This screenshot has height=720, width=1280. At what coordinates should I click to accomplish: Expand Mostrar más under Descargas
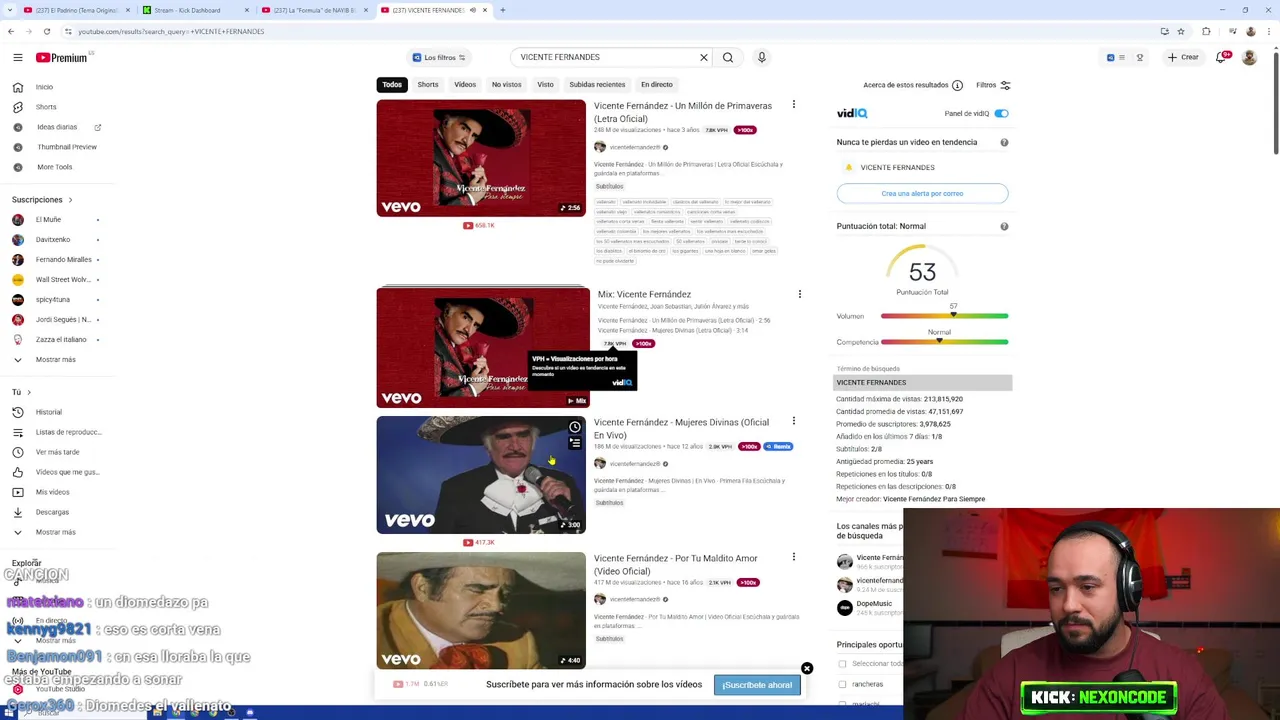click(55, 532)
